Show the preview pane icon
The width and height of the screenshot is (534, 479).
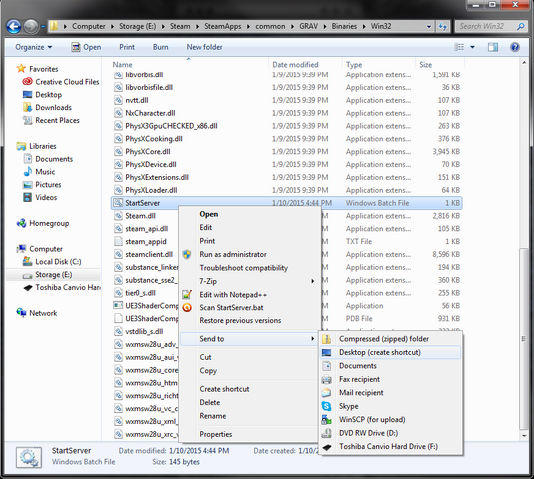click(x=492, y=47)
